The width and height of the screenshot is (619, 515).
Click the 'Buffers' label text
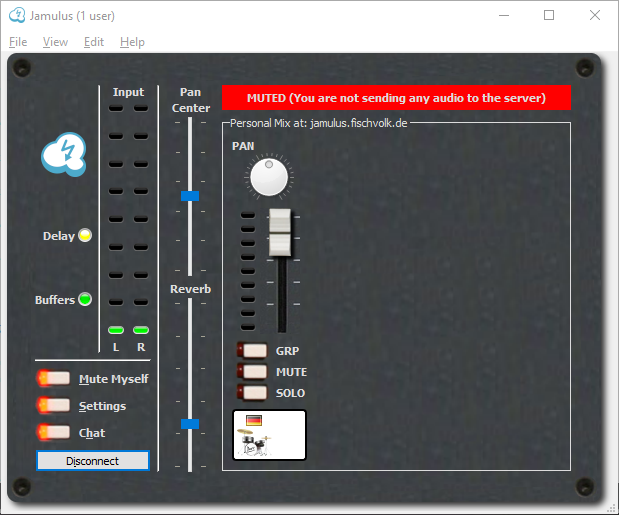[55, 300]
